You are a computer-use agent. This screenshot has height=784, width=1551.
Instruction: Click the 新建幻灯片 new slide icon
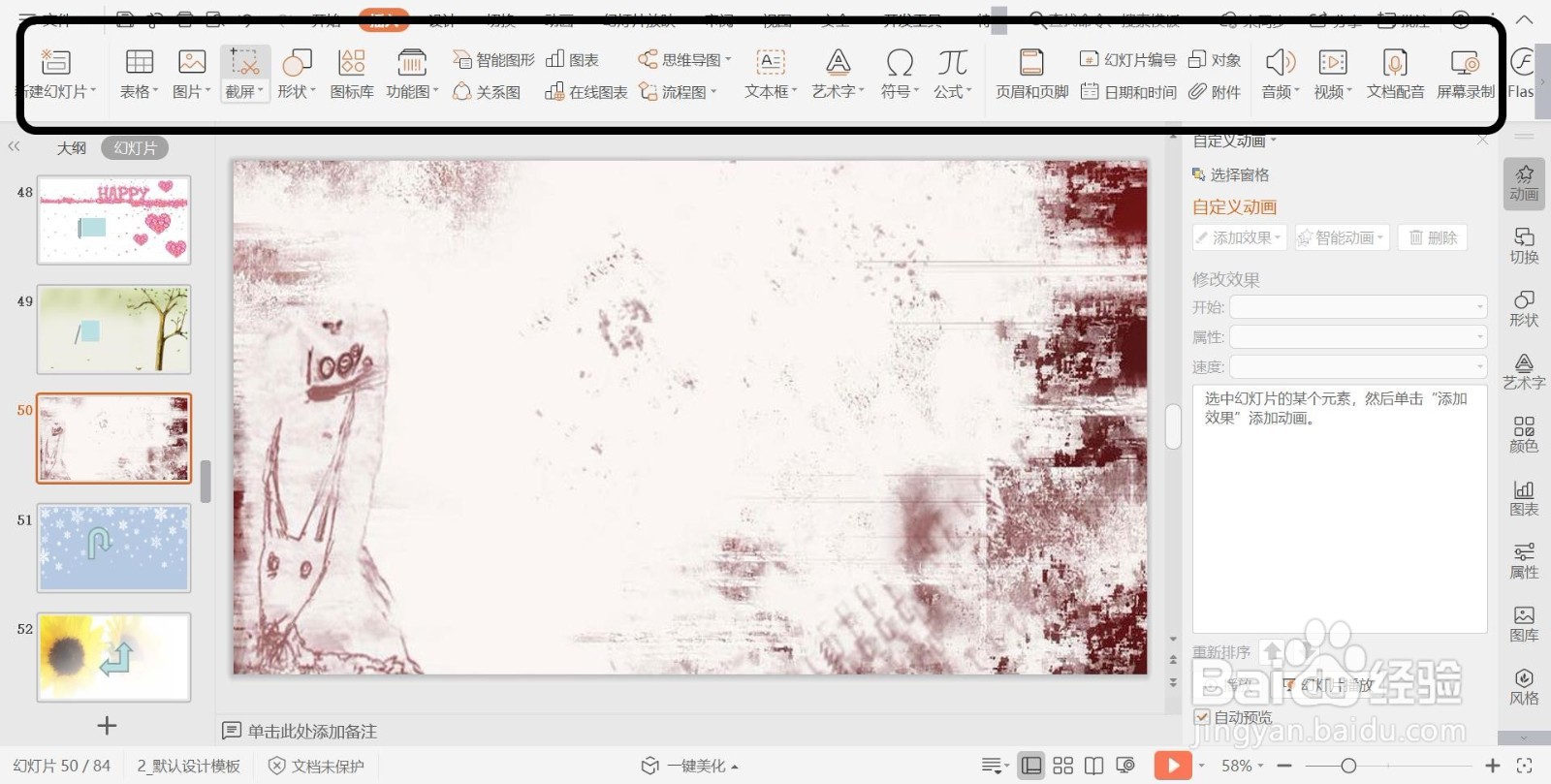[x=56, y=62]
